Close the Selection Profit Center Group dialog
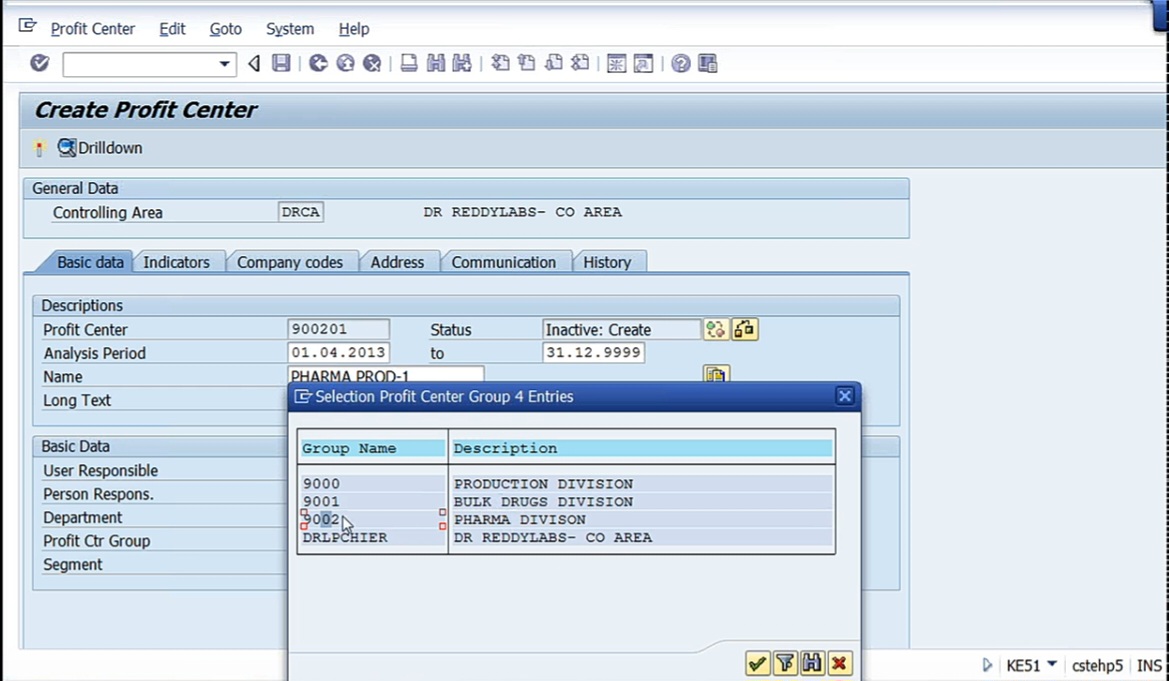 click(845, 396)
